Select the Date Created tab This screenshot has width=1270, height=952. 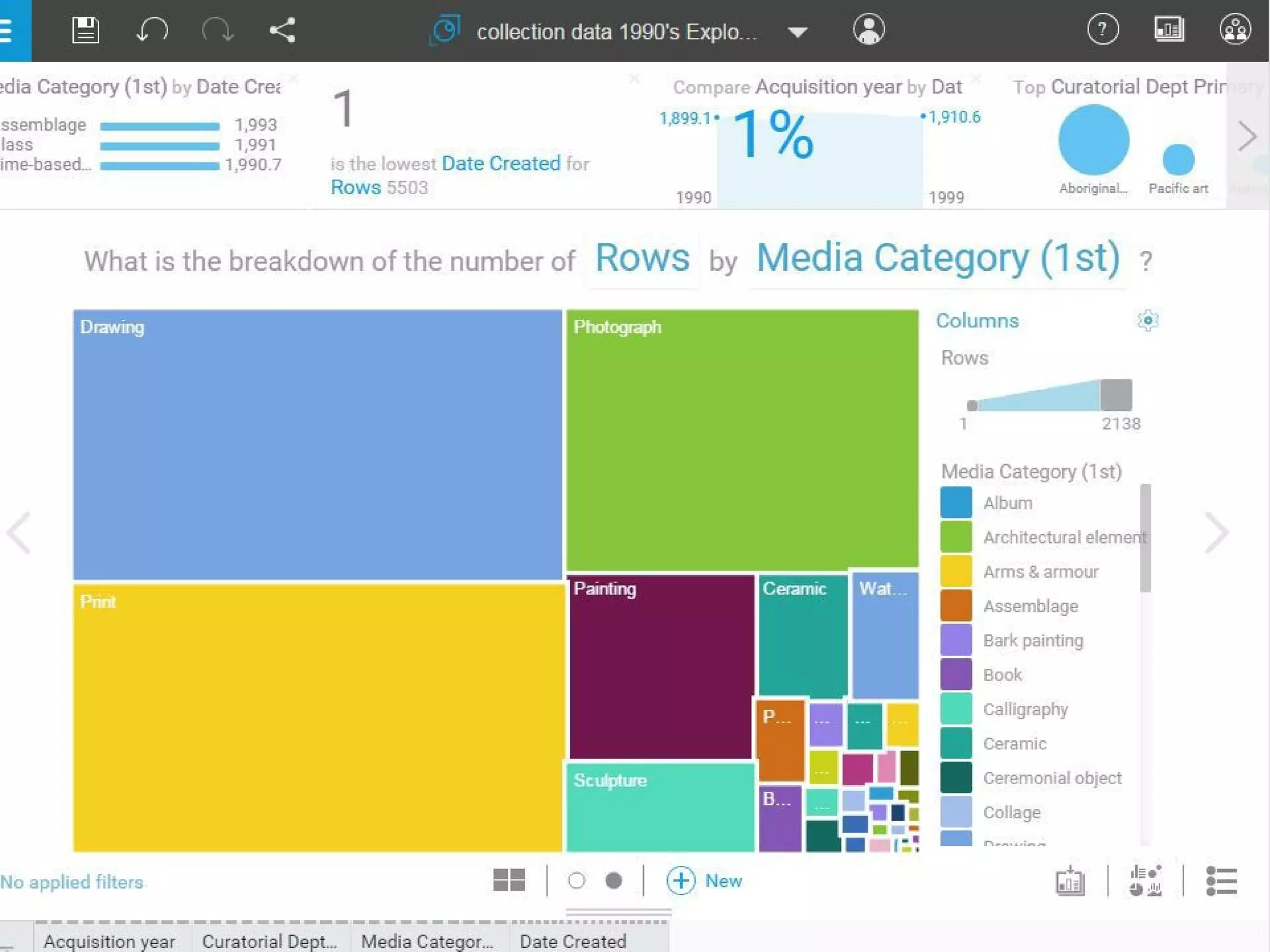click(x=572, y=941)
